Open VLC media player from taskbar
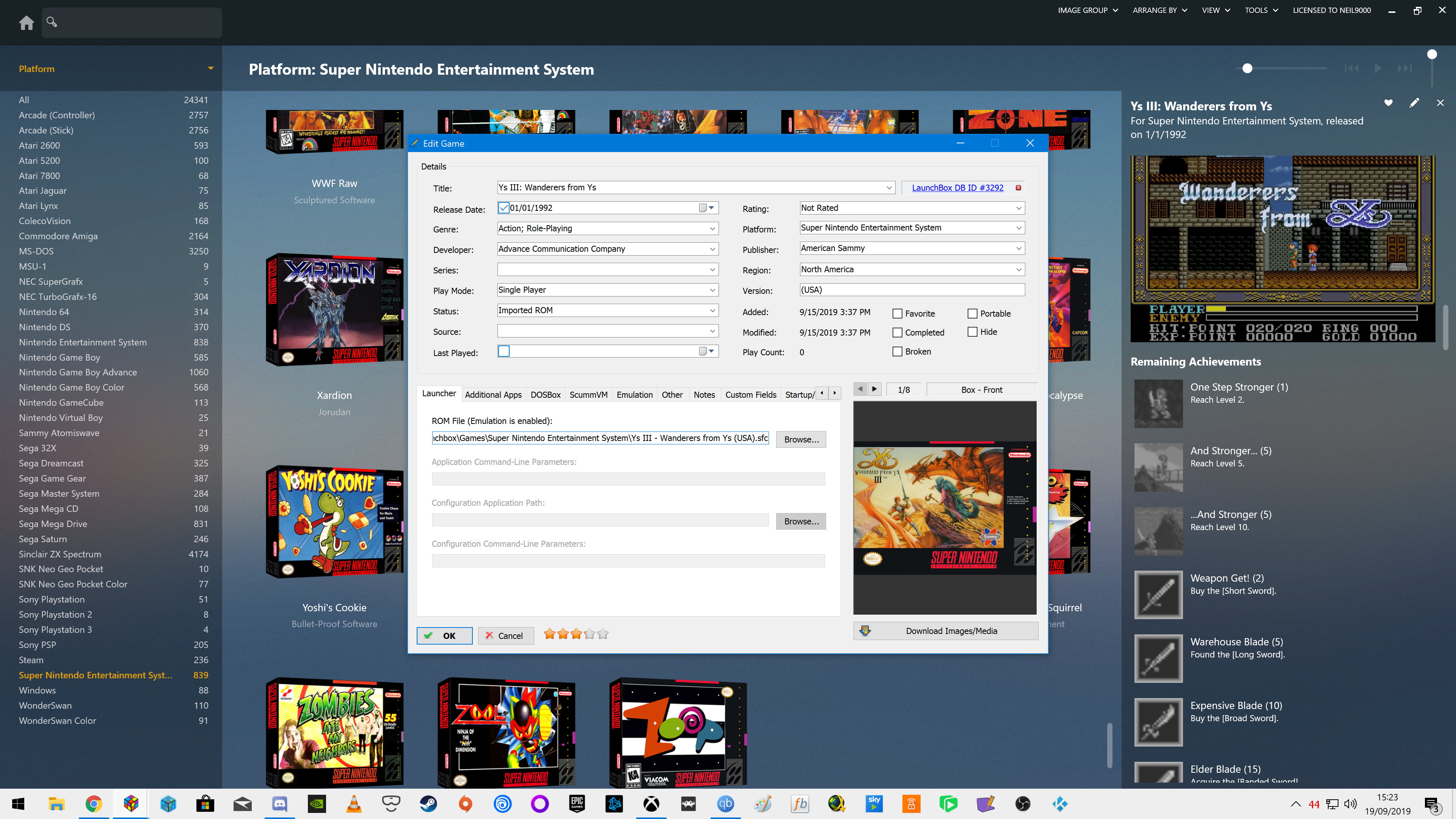Image resolution: width=1456 pixels, height=819 pixels. pos(354,804)
